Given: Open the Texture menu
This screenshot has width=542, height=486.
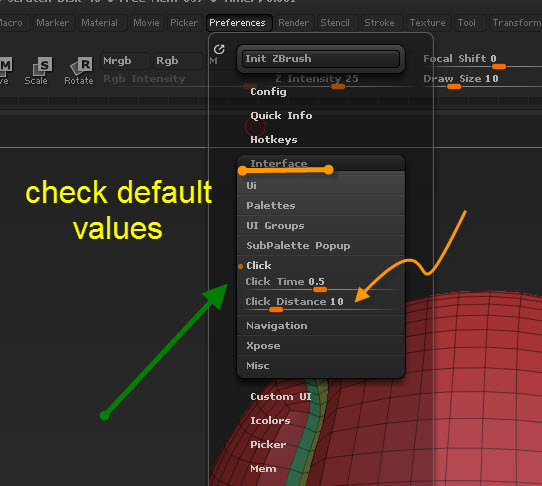Looking at the screenshot, I should point(428,23).
